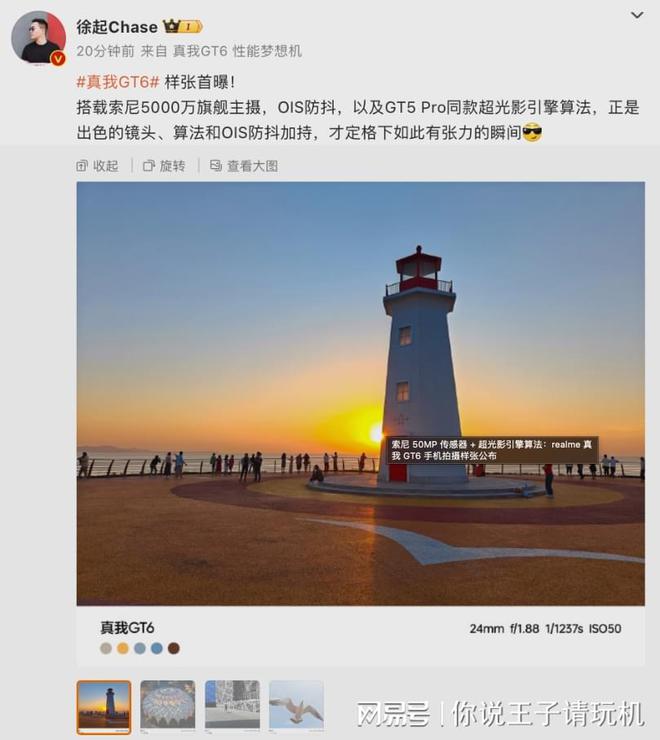660x740 pixels.
Task: Select the lighthouse thumbnail
Action: pos(104,707)
